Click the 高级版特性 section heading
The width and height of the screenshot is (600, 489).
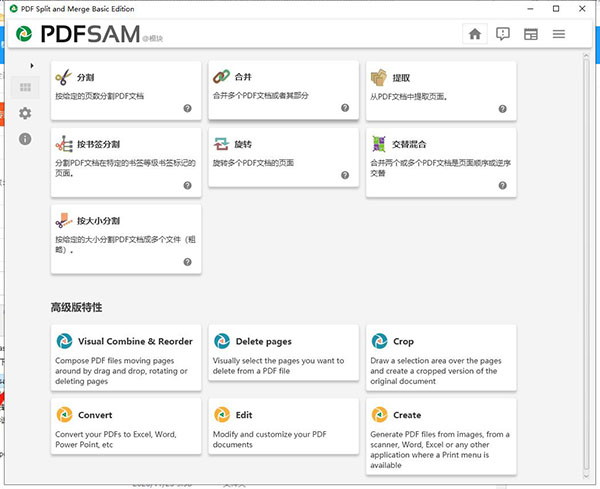(77, 307)
